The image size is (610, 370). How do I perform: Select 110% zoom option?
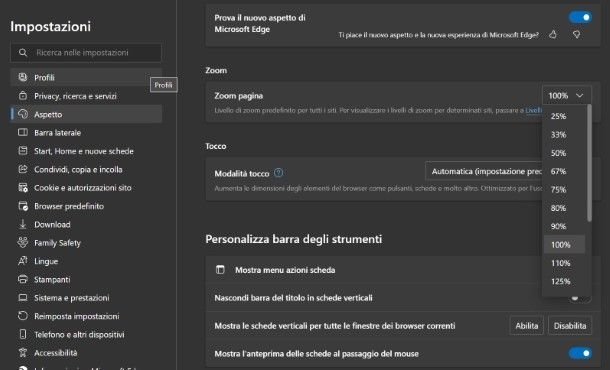tap(564, 263)
